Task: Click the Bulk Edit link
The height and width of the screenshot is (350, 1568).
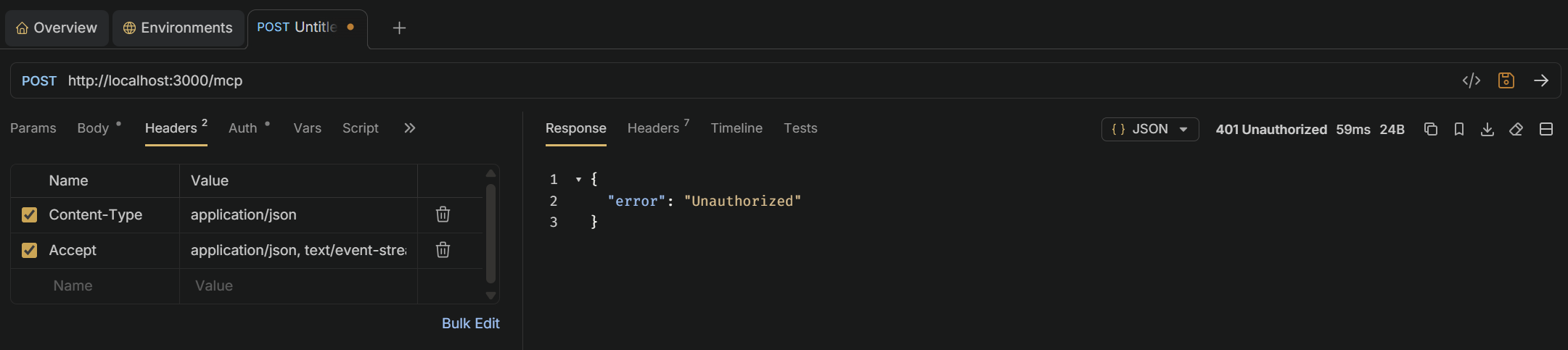Action: point(470,323)
